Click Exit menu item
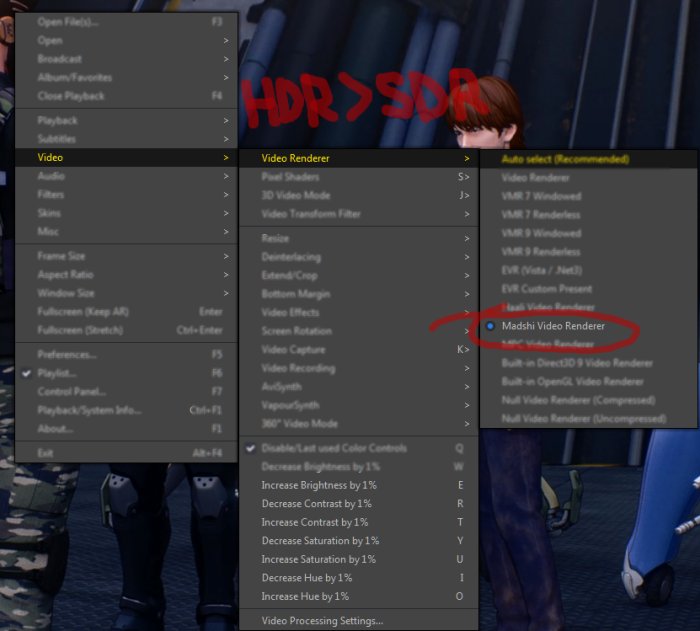This screenshot has height=631, width=700. click(x=126, y=453)
